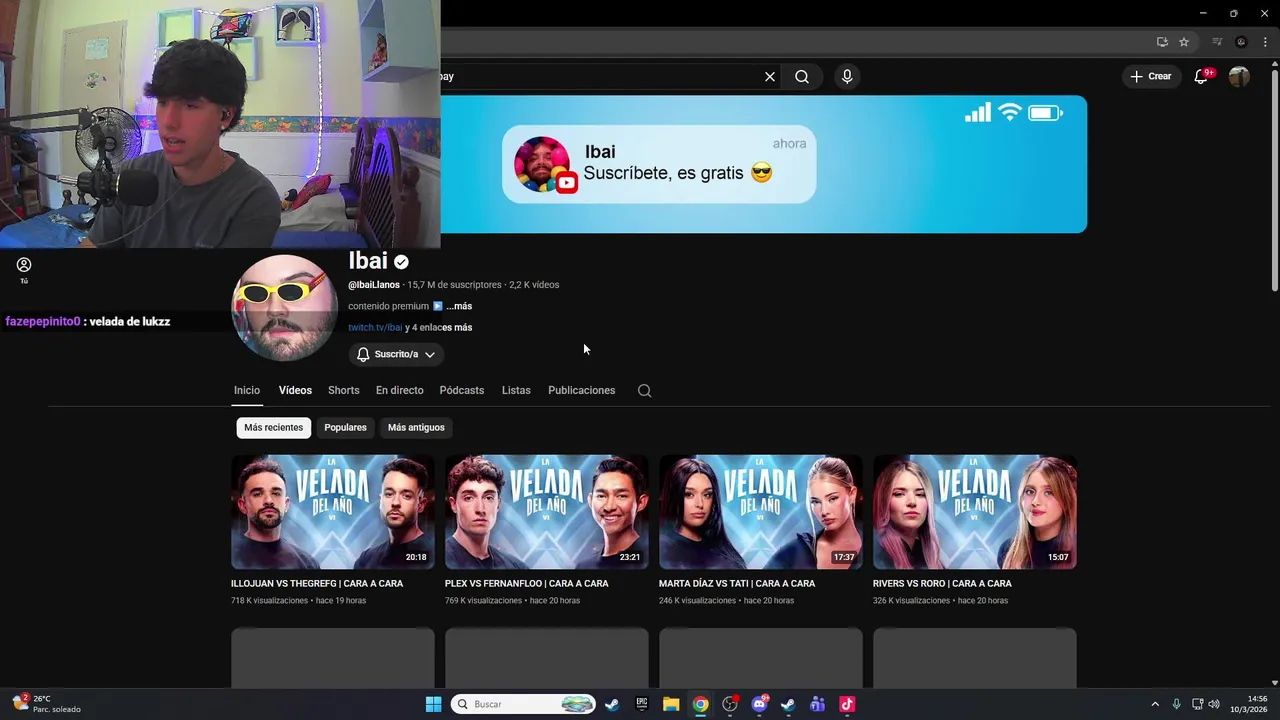Viewport: 1280px width, 720px height.
Task: Open File Explorer from taskbar
Action: (671, 704)
